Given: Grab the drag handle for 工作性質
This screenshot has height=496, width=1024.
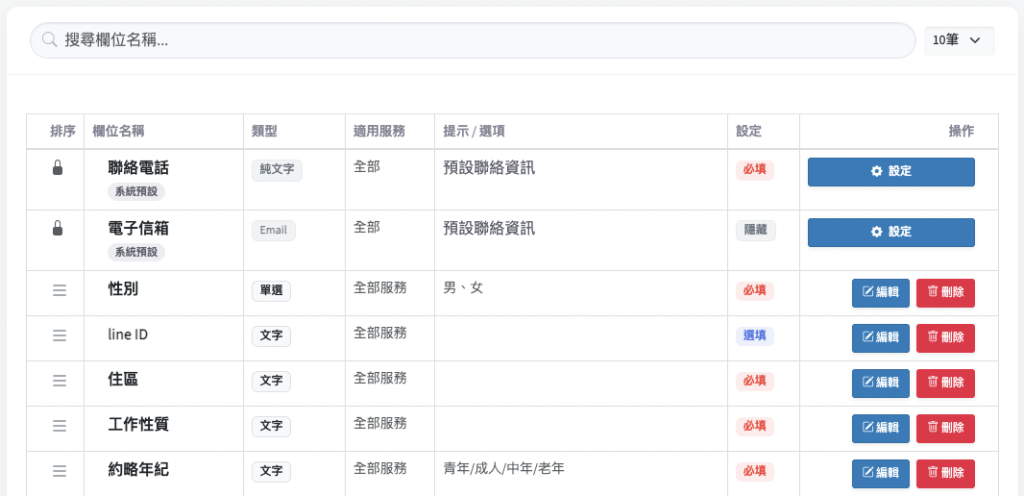Looking at the screenshot, I should (59, 425).
